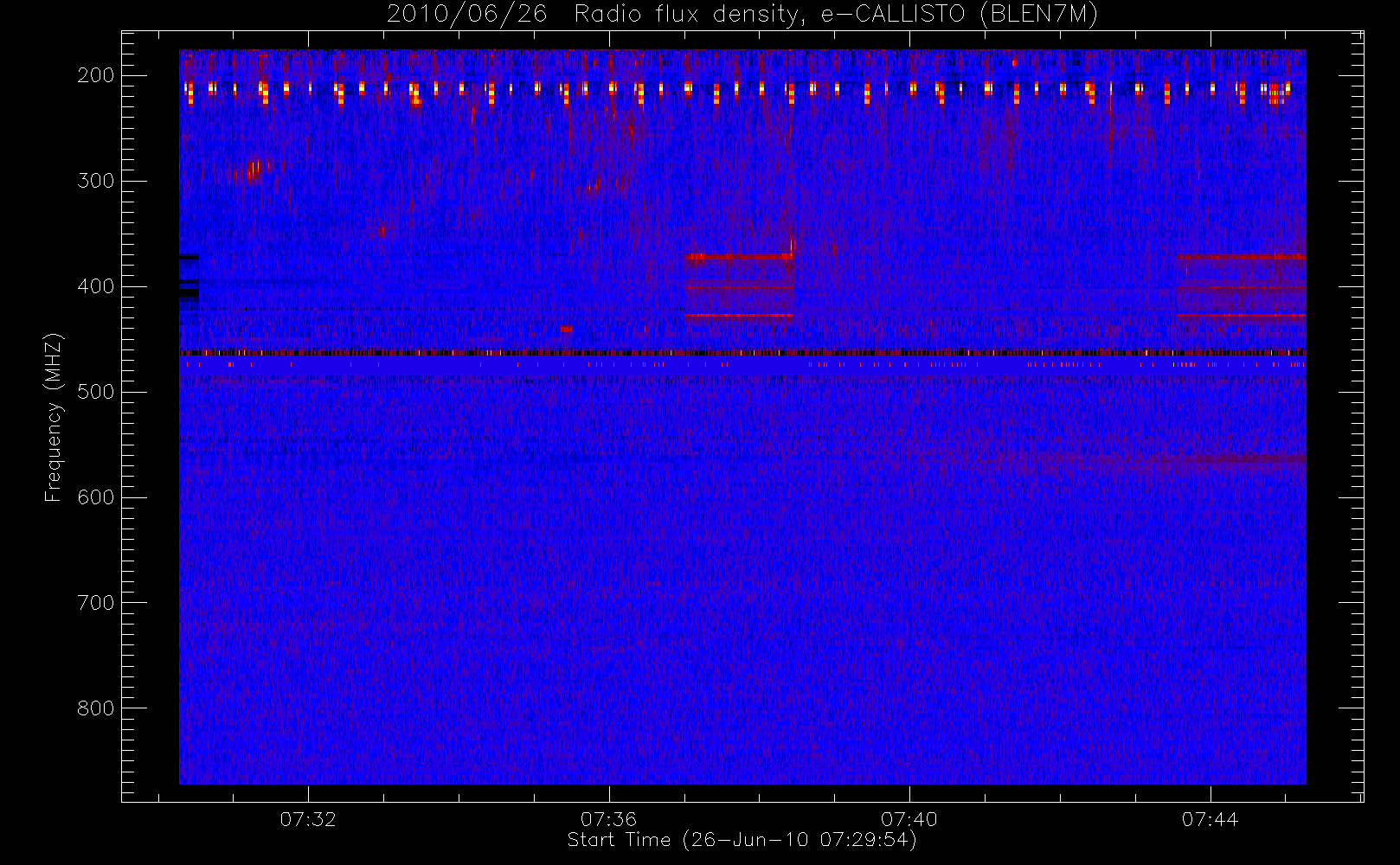The image size is (1400, 865).
Task: Click the 07:36 time tick label
Action: (609, 819)
